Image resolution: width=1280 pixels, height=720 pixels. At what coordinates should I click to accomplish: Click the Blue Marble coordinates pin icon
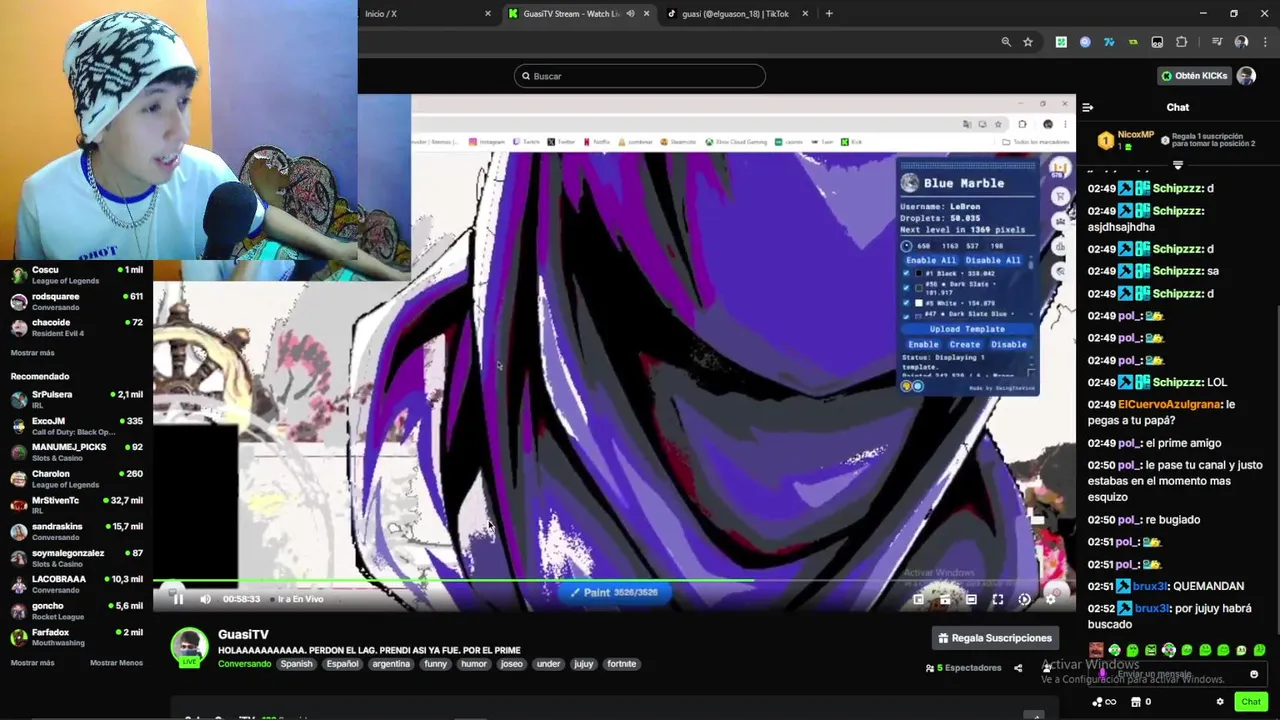[907, 246]
